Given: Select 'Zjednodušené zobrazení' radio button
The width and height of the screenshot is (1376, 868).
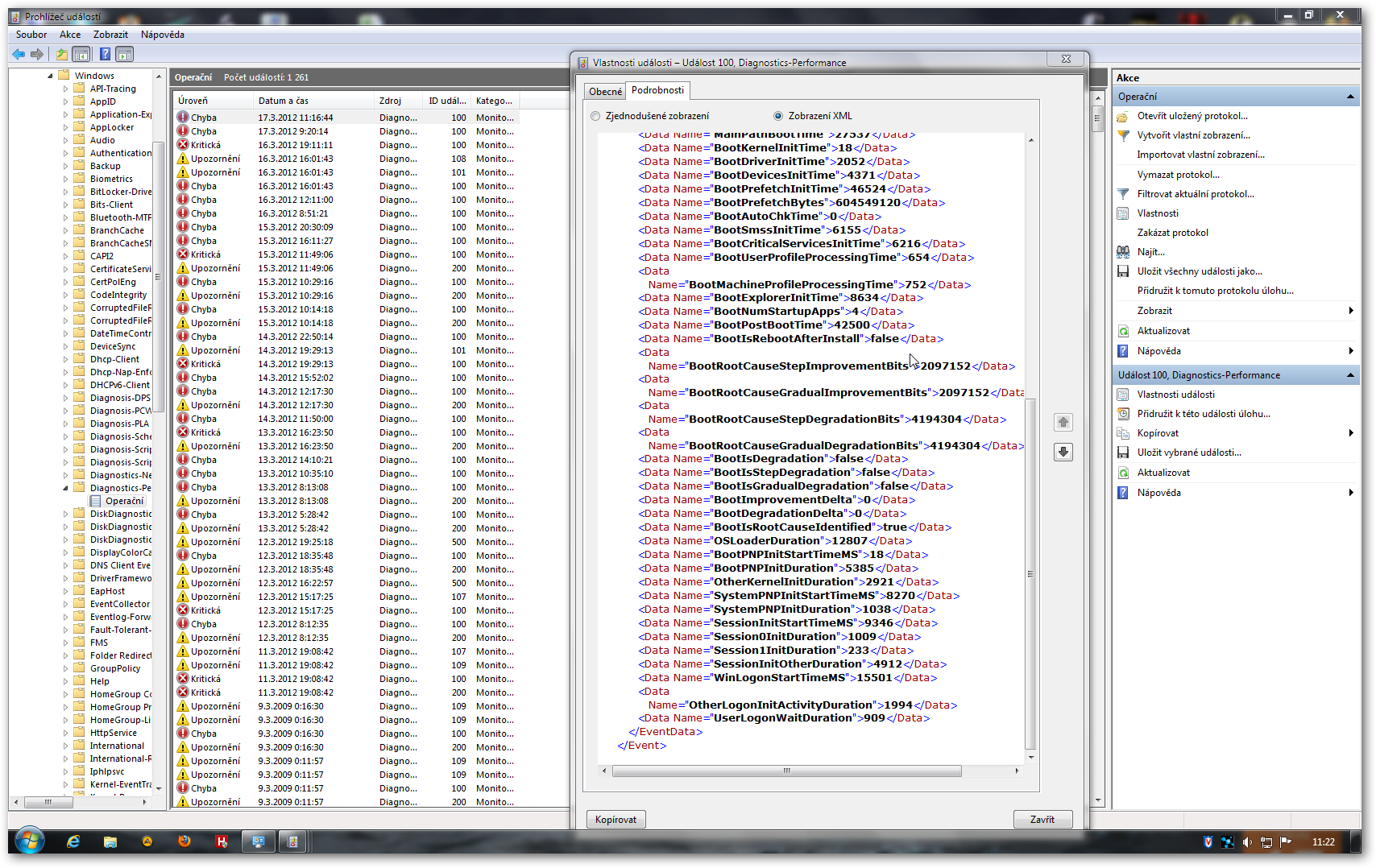Looking at the screenshot, I should (x=595, y=116).
